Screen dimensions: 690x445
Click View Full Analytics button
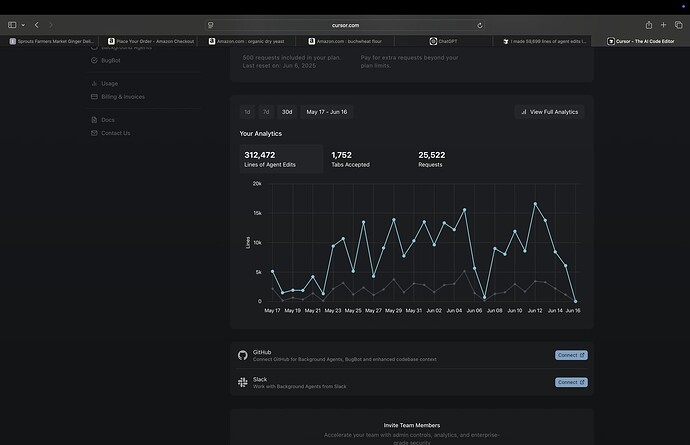point(549,112)
